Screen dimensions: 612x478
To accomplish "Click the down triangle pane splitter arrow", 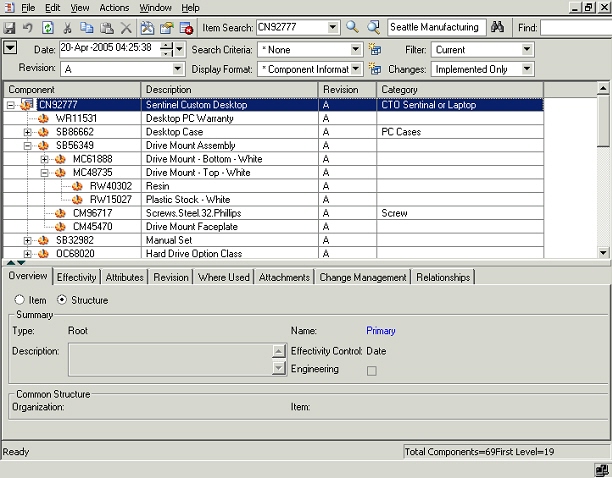I will 21,263.
